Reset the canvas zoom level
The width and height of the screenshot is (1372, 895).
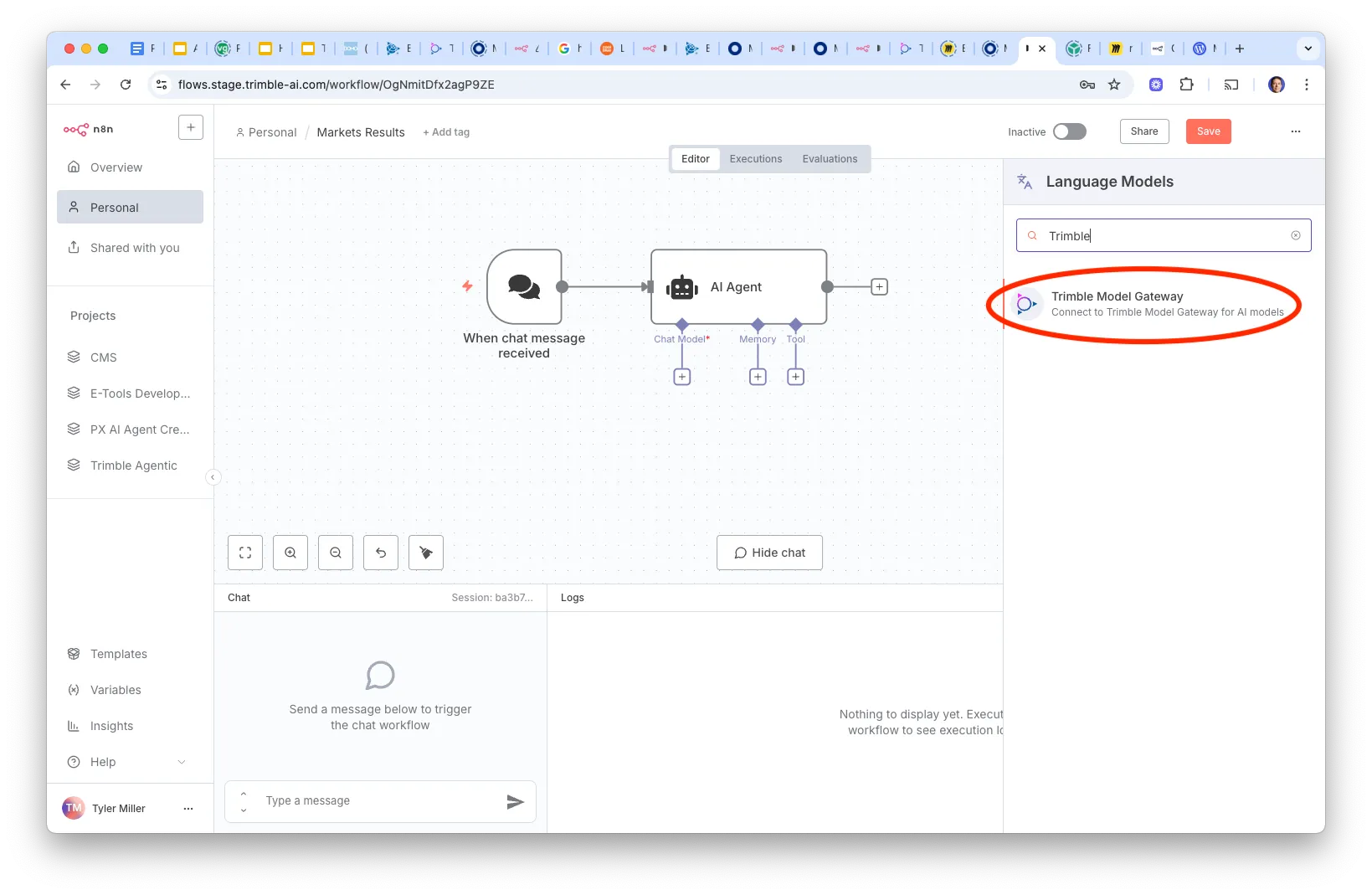coord(381,553)
